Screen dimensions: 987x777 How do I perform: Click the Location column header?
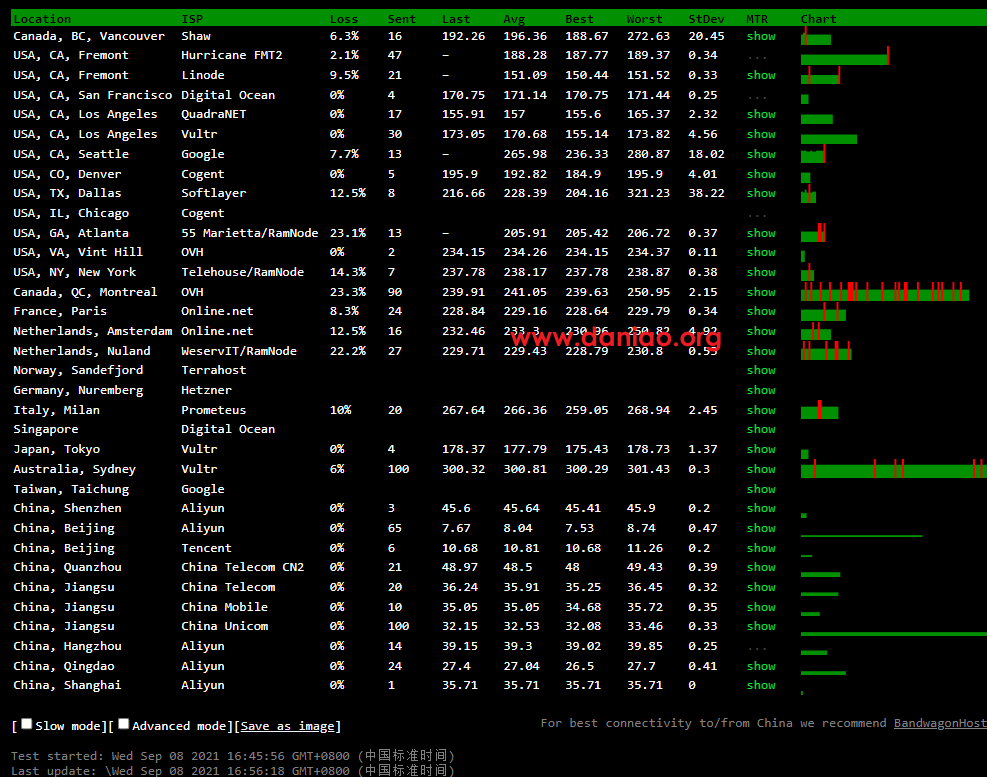(42, 19)
